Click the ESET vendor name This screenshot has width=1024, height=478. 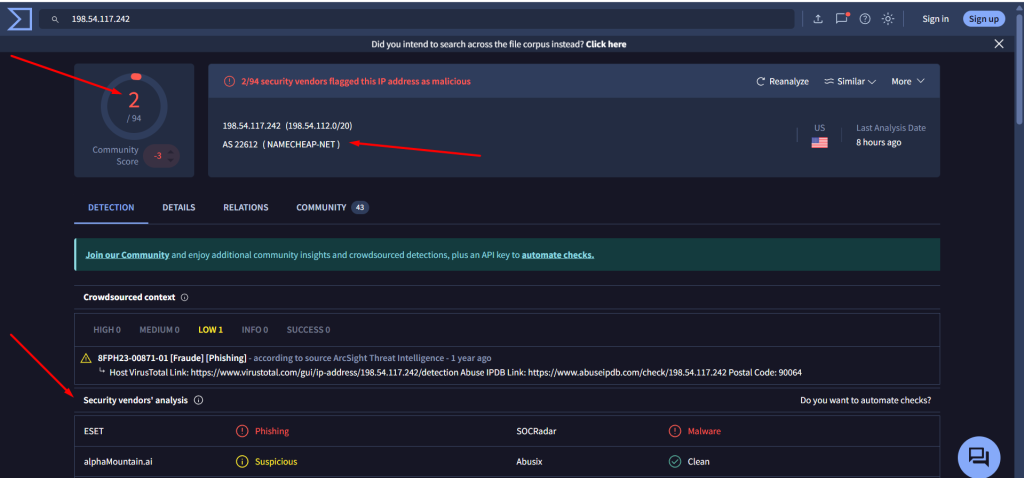pos(94,431)
